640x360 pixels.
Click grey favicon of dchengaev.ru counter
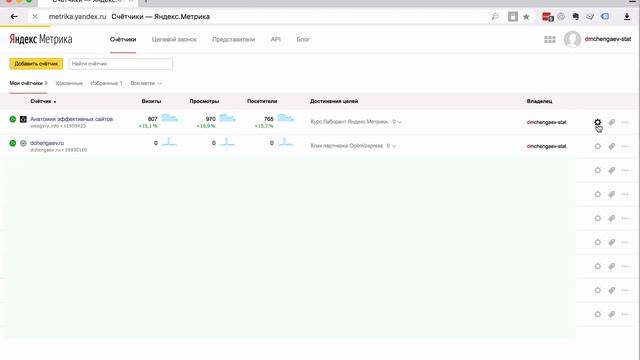pyautogui.click(x=23, y=143)
